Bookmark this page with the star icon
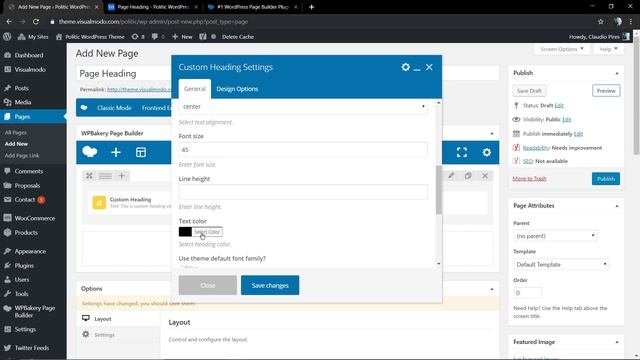The height and width of the screenshot is (360, 640). (600, 22)
